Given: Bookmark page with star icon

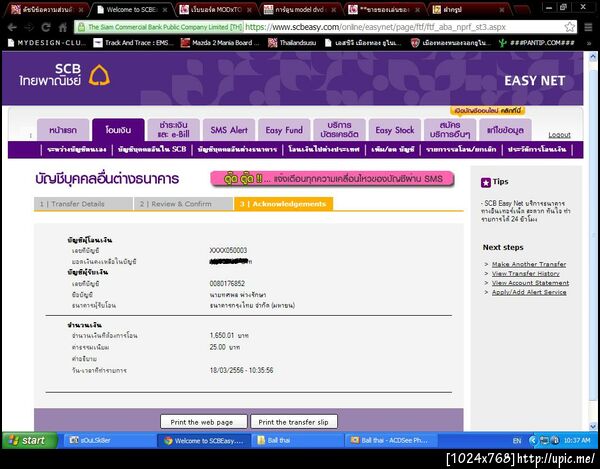Looking at the screenshot, I should pos(570,27).
